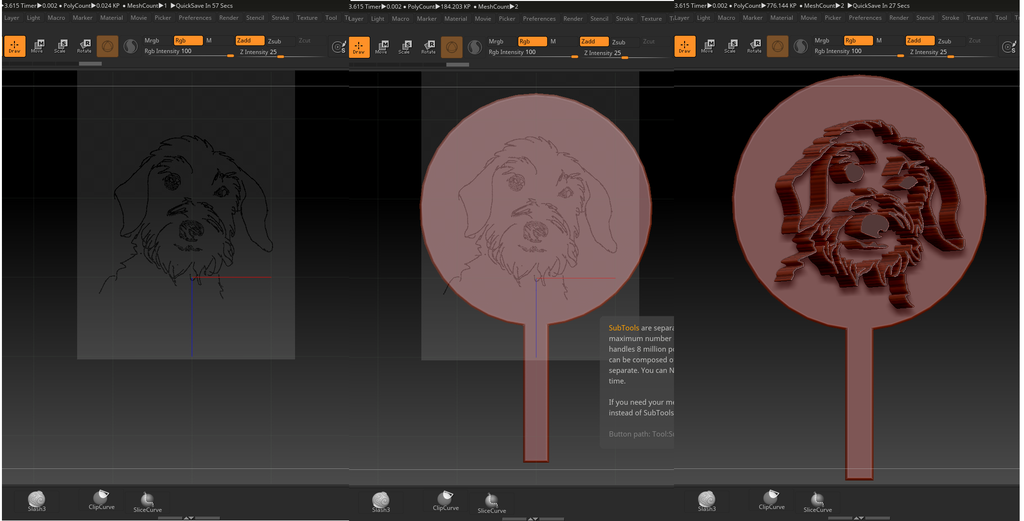Viewport: 1024px width, 521px height.
Task: Activate Scale tool in the flat disc view
Action: tap(405, 46)
